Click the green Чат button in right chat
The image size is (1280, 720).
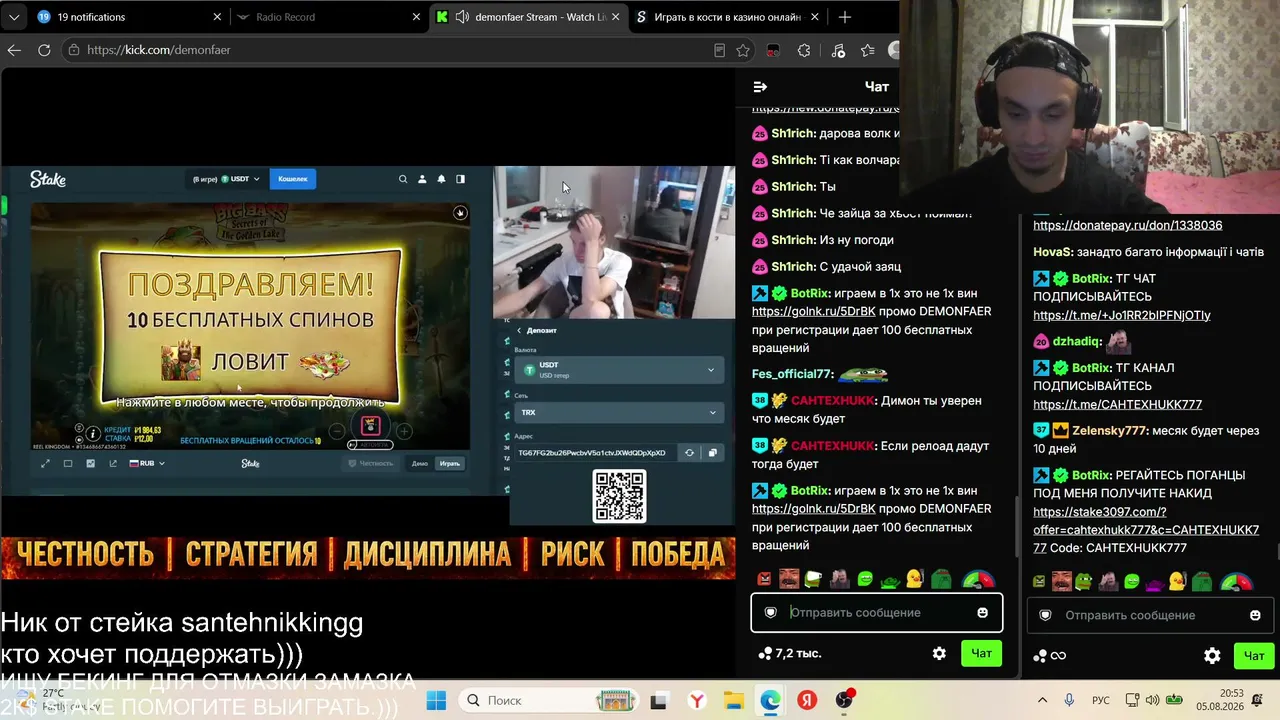coord(1254,656)
